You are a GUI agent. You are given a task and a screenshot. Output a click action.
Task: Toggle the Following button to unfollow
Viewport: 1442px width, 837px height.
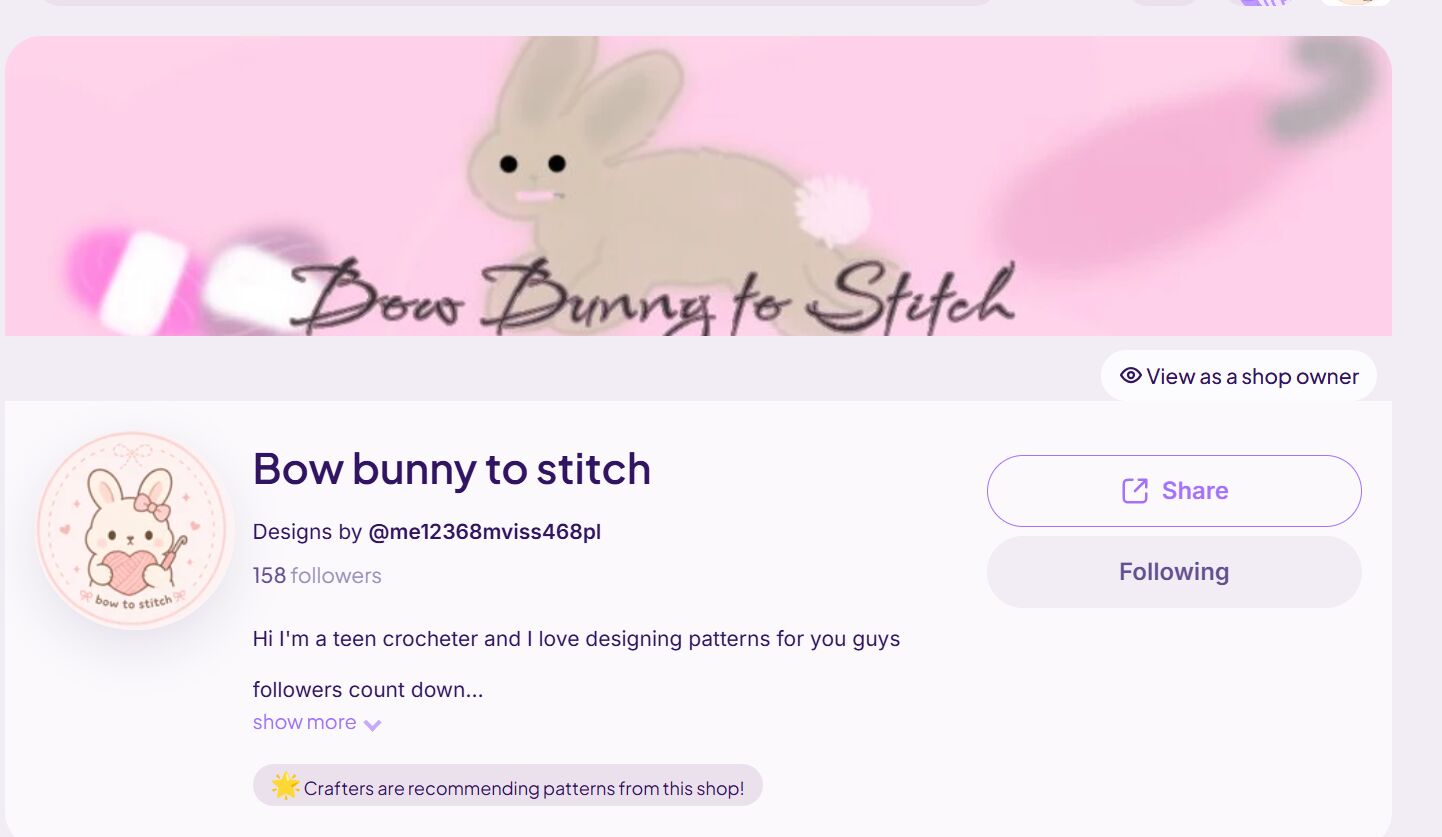[x=1174, y=572]
